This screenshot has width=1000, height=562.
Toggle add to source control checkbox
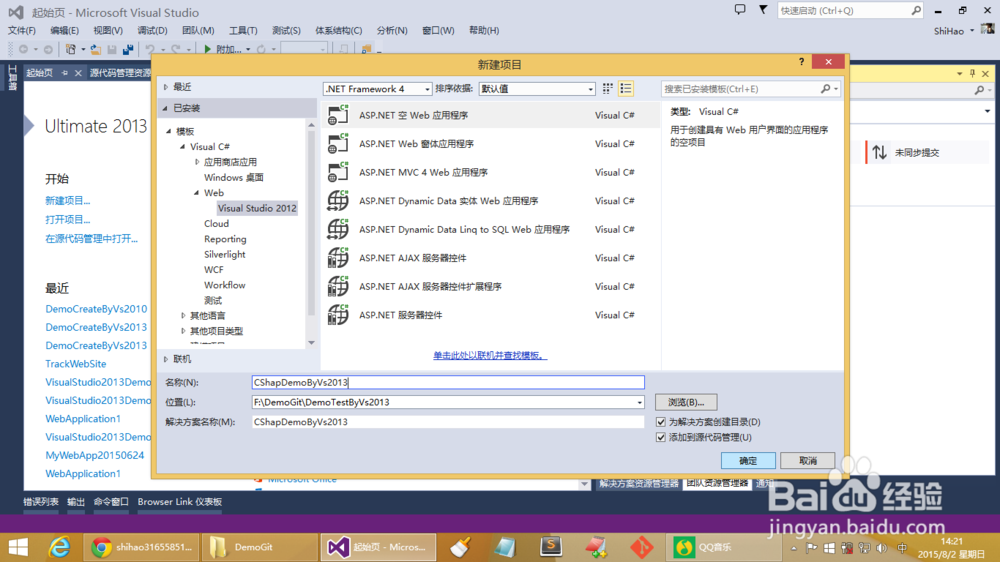coord(661,437)
